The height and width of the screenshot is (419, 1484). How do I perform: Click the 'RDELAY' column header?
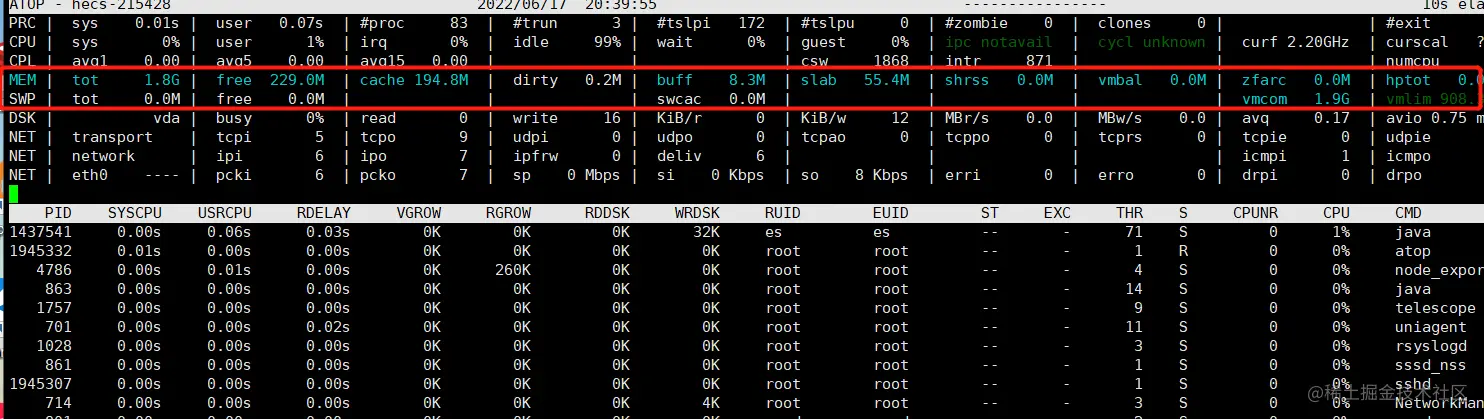point(323,213)
